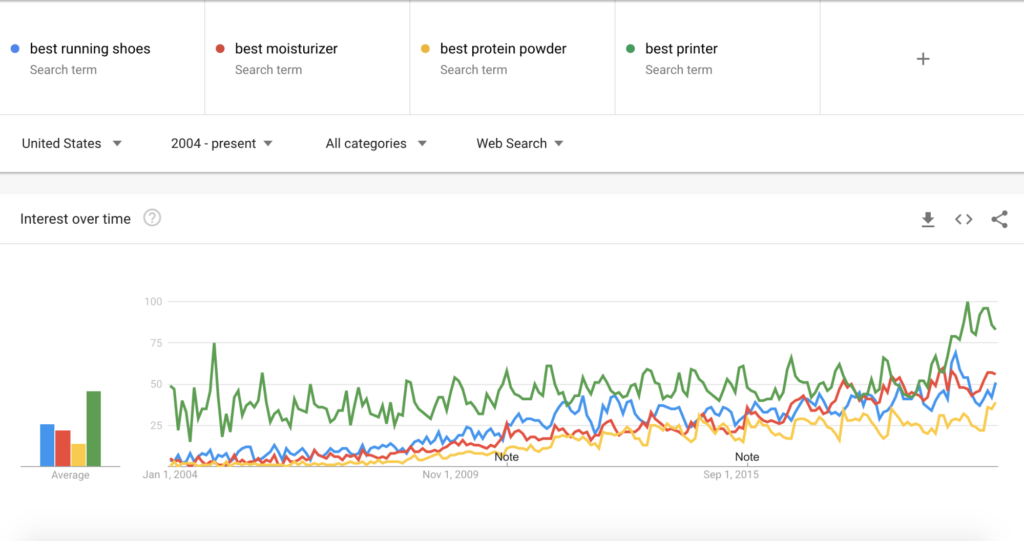
Task: Click green dot next to best printer
Action: coord(629,48)
